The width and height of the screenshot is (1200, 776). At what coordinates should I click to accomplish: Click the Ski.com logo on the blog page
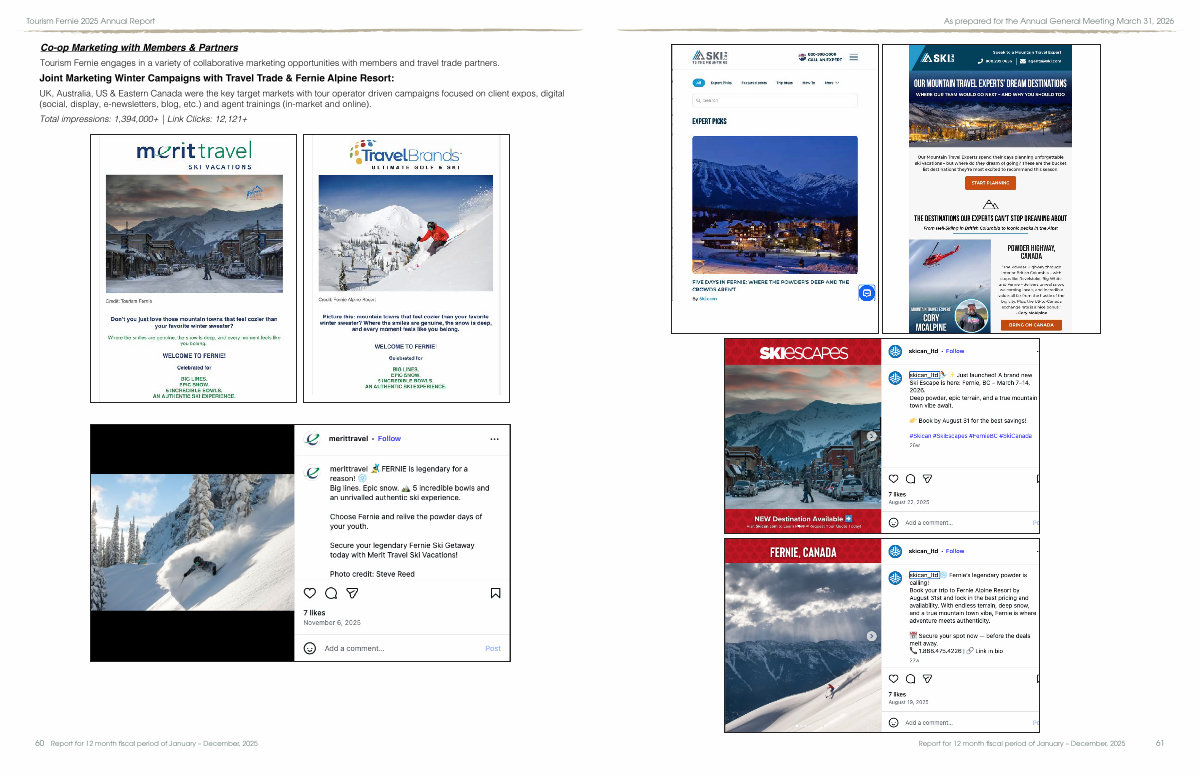click(711, 57)
